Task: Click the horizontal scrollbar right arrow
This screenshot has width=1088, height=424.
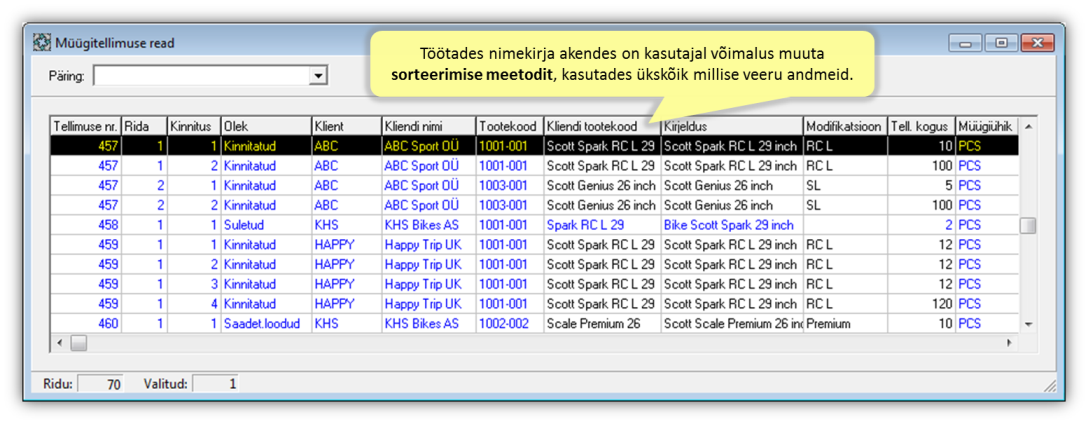Action: [1008, 343]
